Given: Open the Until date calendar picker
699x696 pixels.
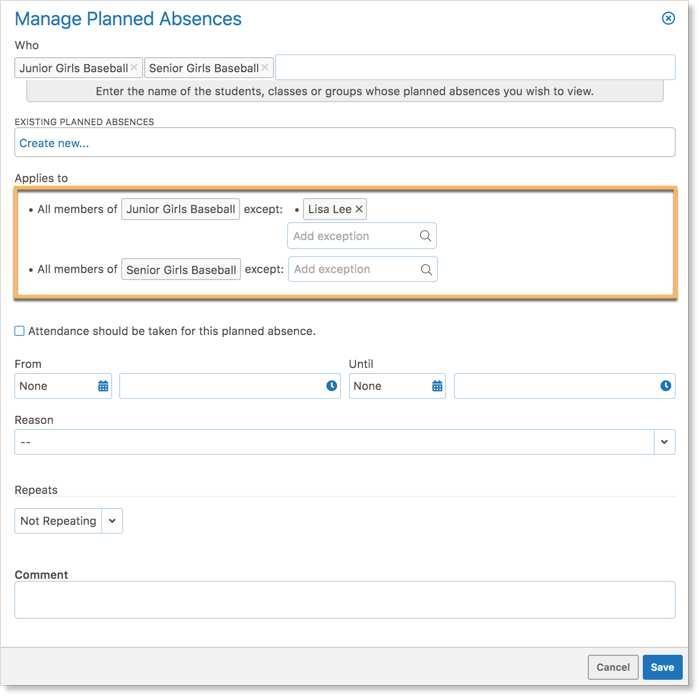Looking at the screenshot, I should coord(437,386).
